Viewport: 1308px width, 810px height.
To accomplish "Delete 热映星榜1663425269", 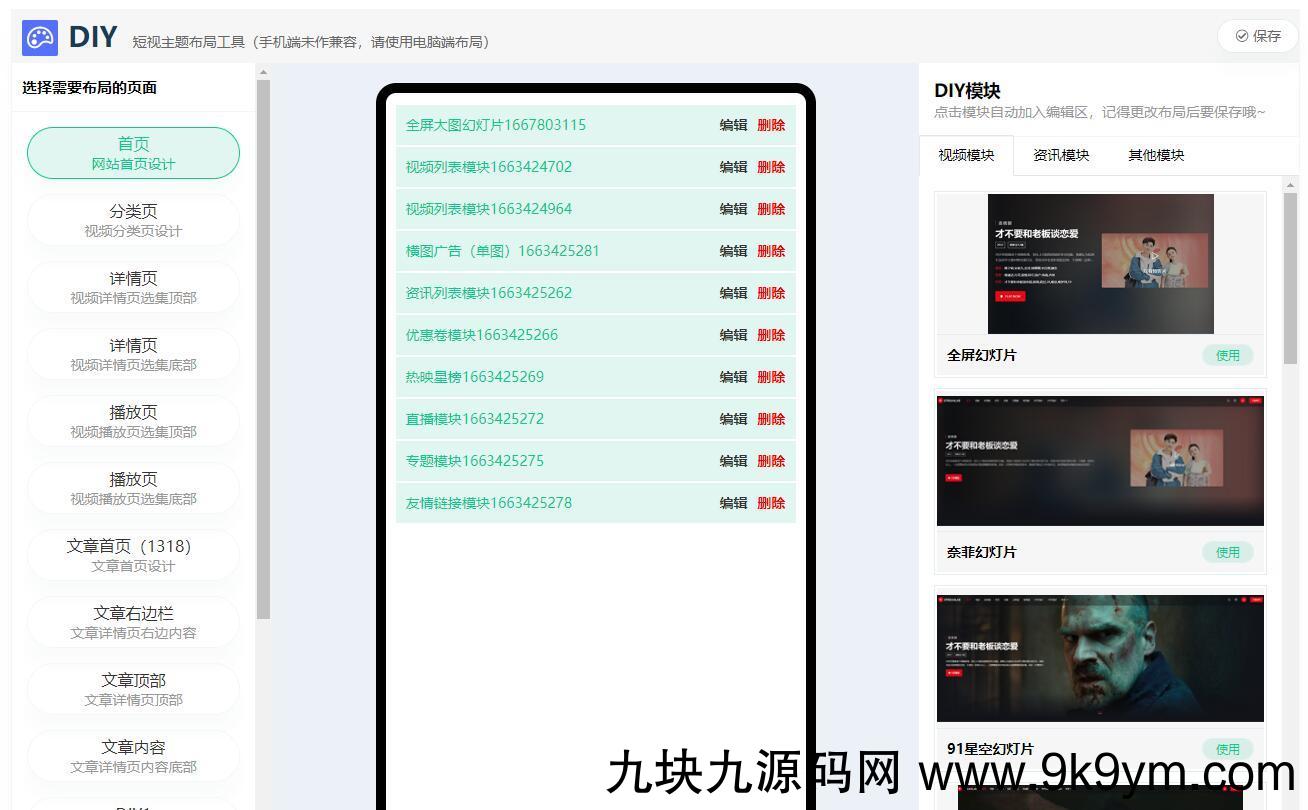I will pos(771,377).
